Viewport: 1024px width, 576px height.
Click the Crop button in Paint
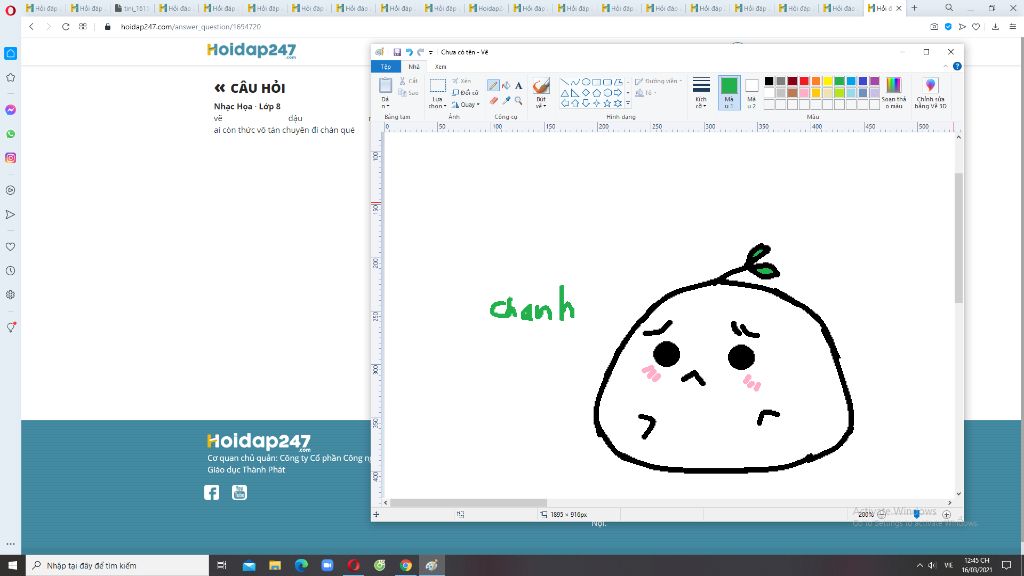click(x=462, y=81)
